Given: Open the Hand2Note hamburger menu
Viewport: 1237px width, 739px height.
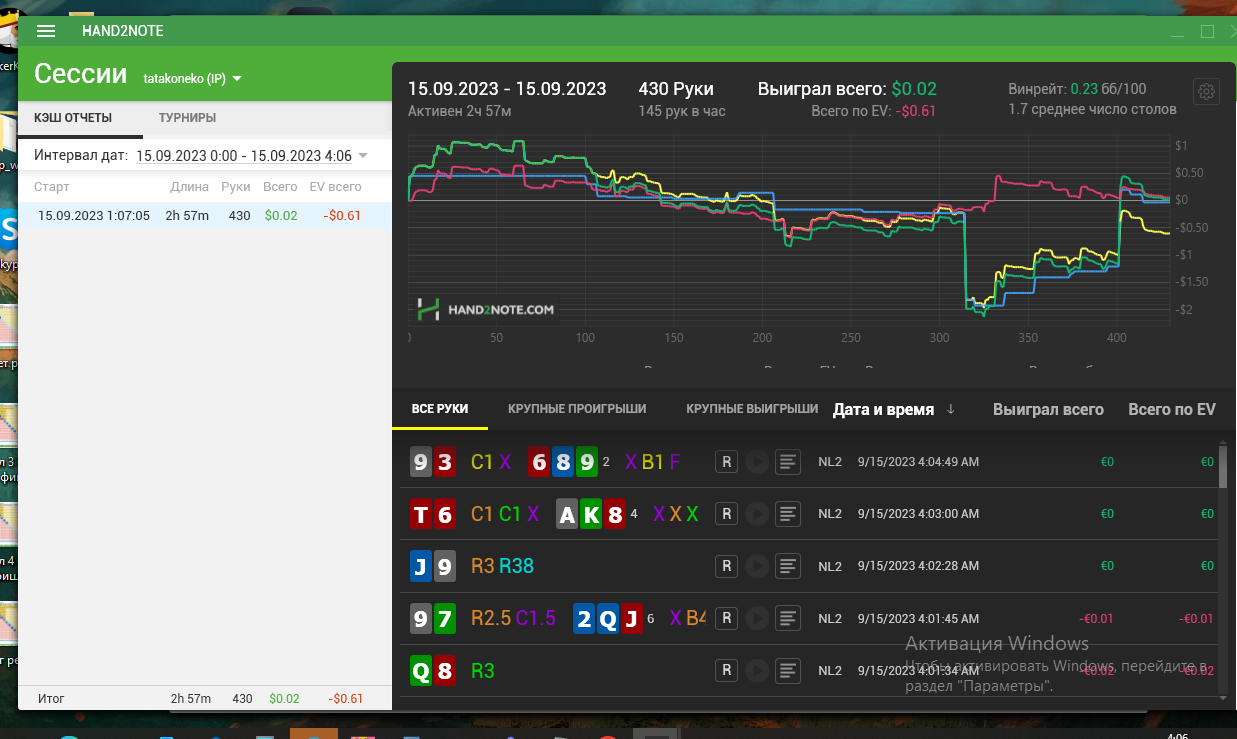Looking at the screenshot, I should click(x=45, y=31).
